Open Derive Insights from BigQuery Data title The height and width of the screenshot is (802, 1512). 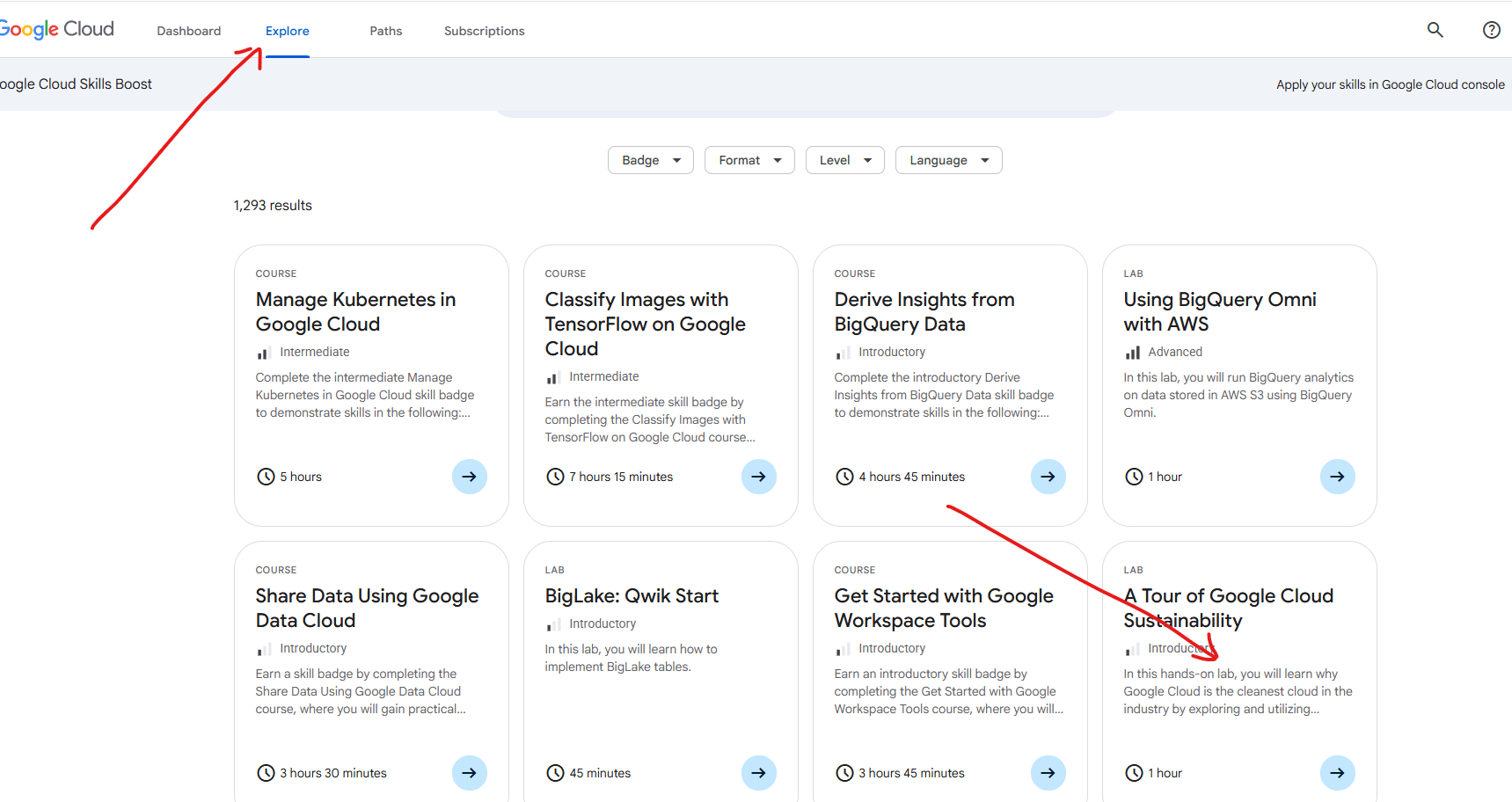coord(924,311)
